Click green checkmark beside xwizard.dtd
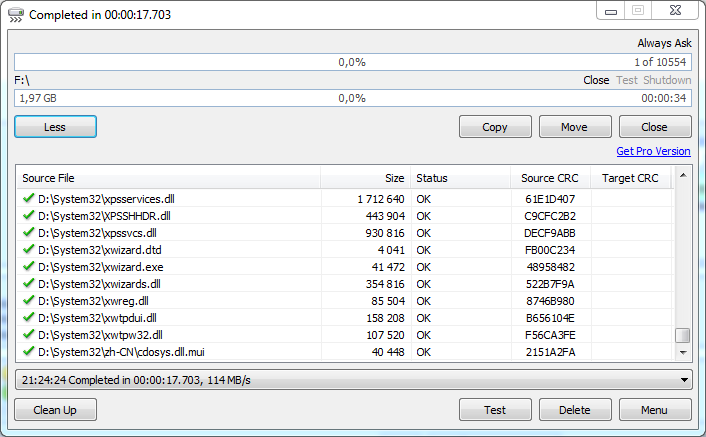This screenshot has height=437, width=706. tap(29, 249)
